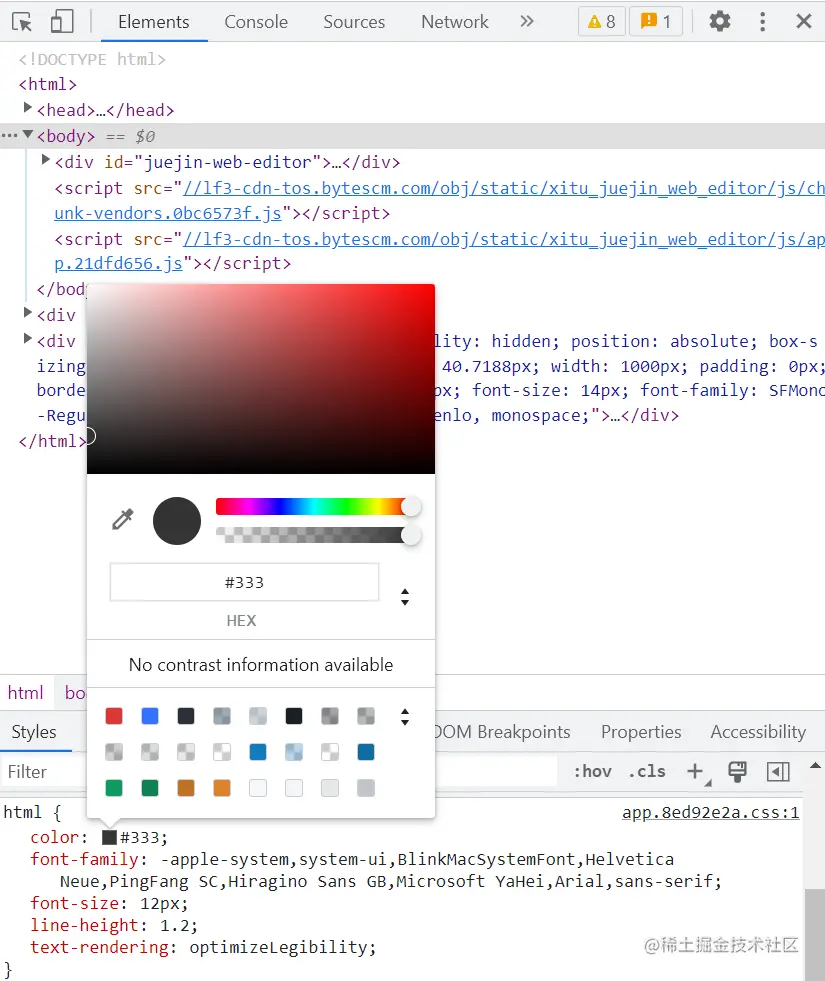Viewport: 825px width, 981px height.
Task: Open the Accessibility tab
Action: 758,732
